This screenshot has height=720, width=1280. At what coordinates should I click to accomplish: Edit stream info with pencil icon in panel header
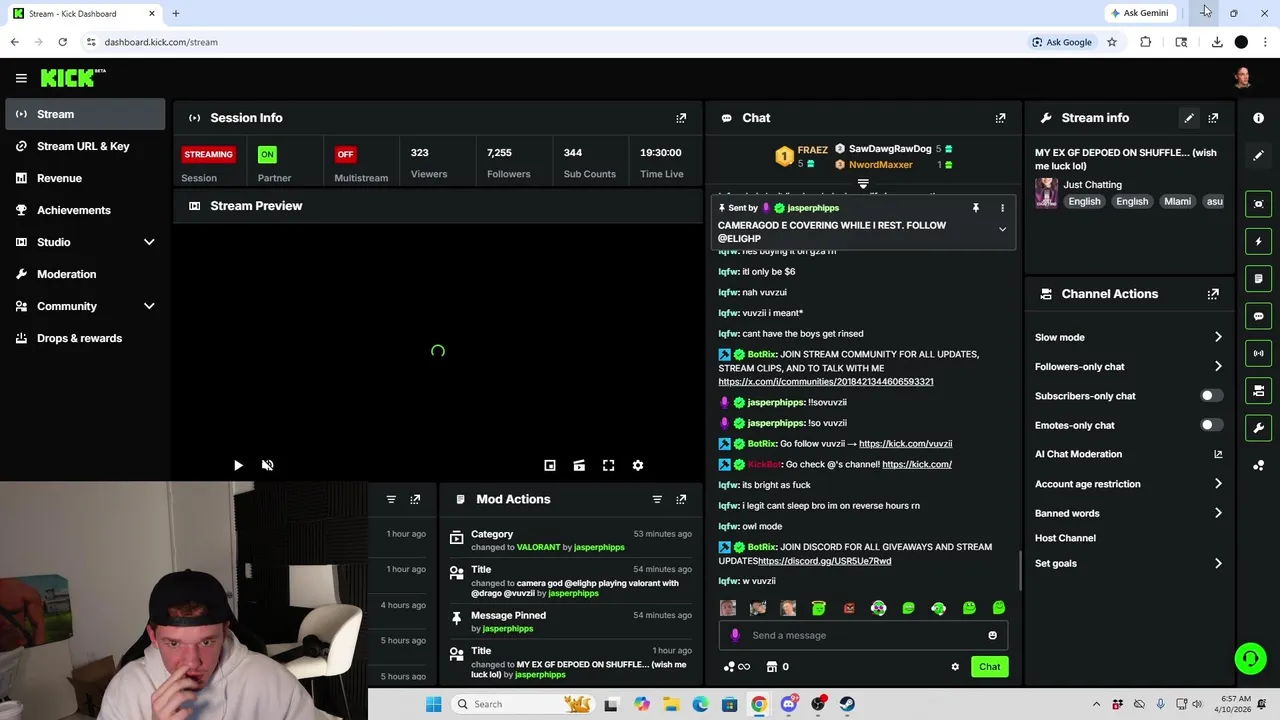tap(1189, 118)
